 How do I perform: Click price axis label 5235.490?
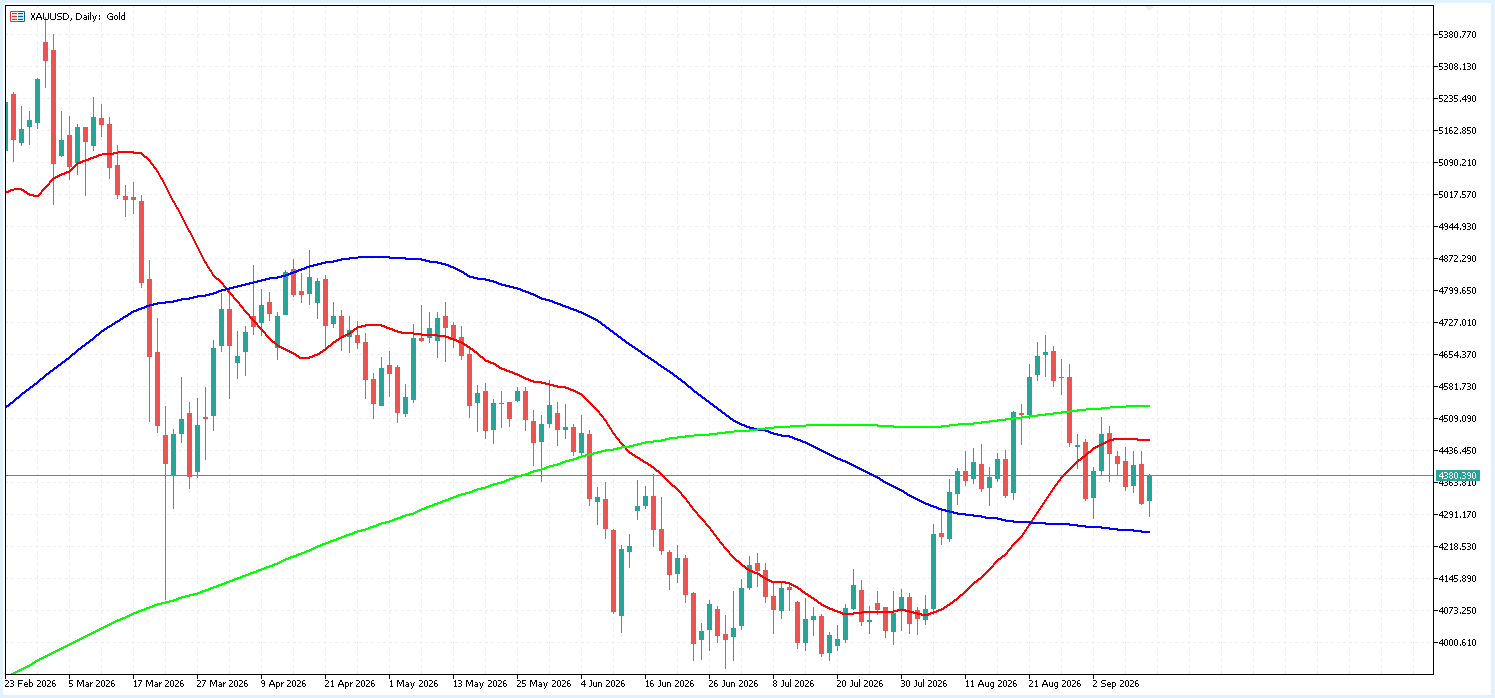click(1457, 99)
